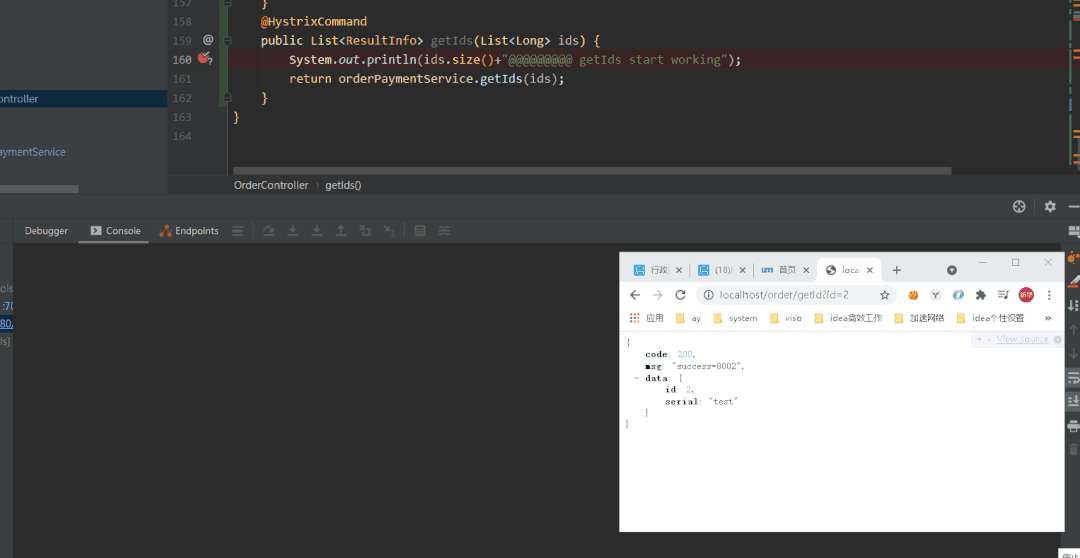Screen dimensions: 1080x558
Task: Click the Chrome address bar URL
Action: pos(784,295)
